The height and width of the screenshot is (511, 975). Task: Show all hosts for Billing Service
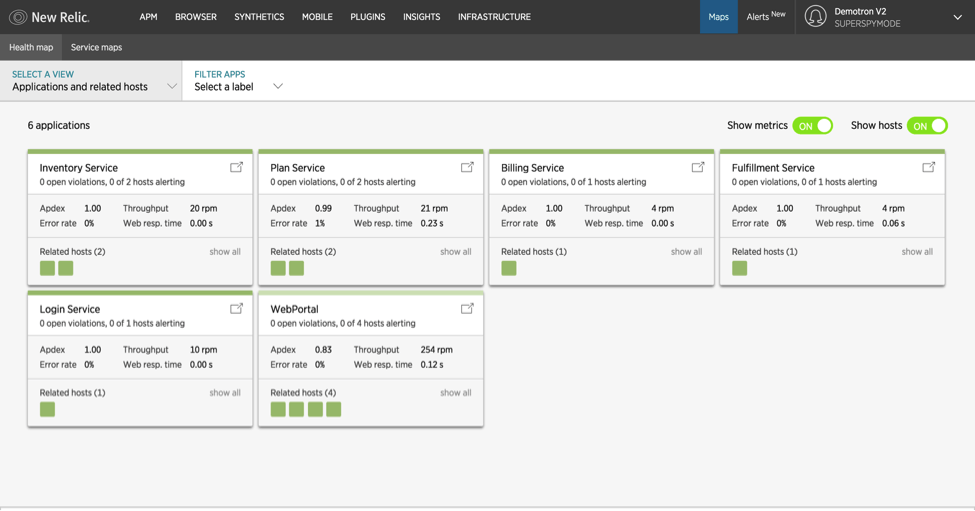[686, 252]
